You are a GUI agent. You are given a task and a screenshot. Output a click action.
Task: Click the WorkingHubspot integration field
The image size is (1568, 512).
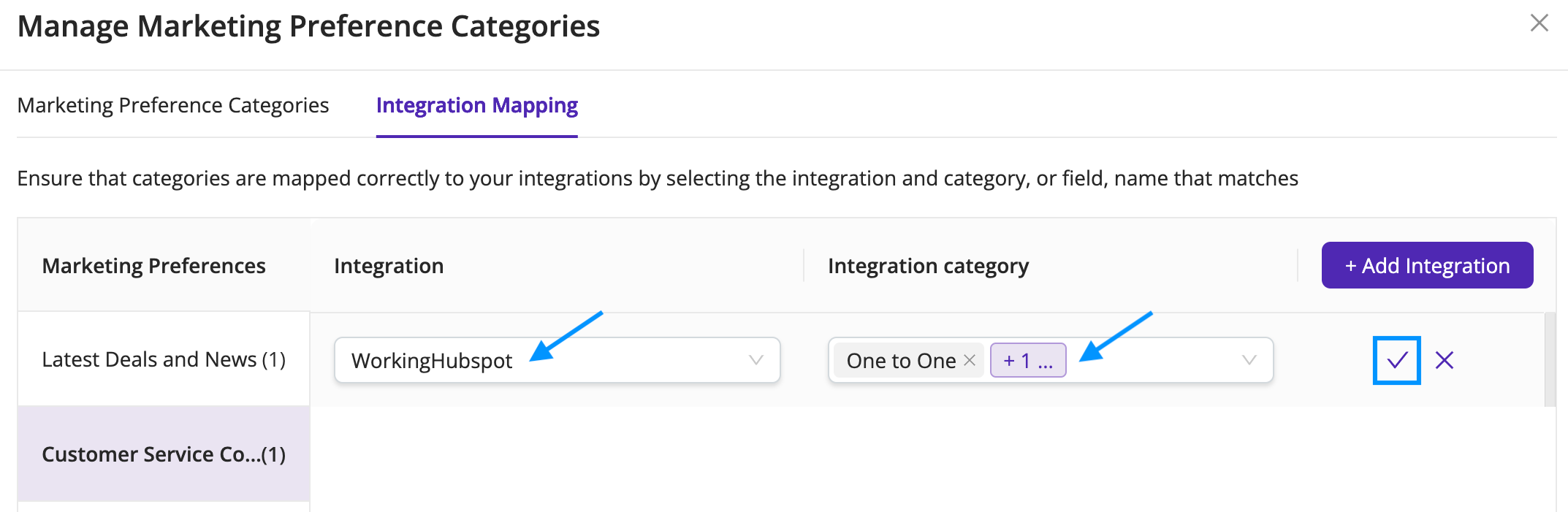coord(557,360)
